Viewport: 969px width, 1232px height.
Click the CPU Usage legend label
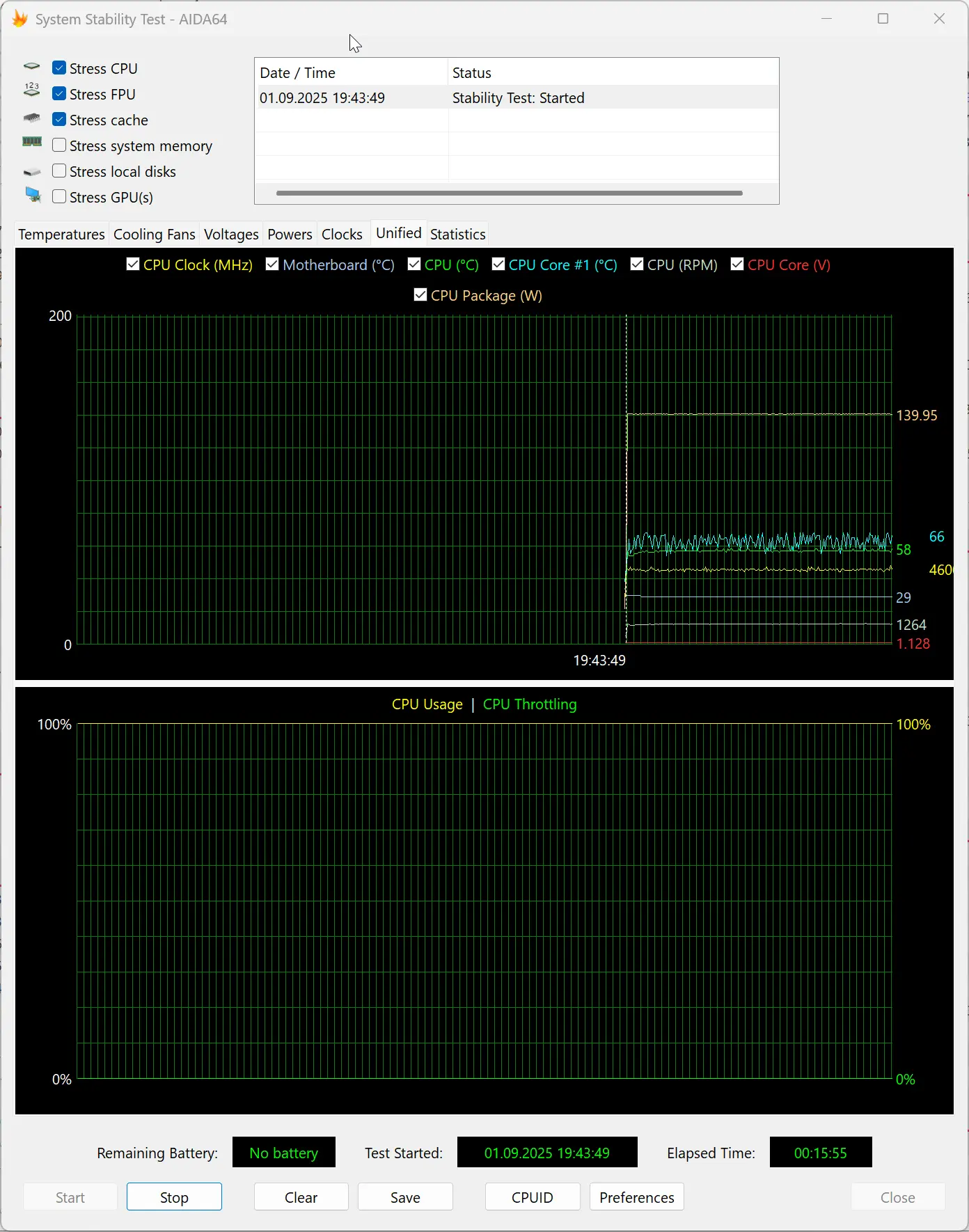click(x=427, y=704)
